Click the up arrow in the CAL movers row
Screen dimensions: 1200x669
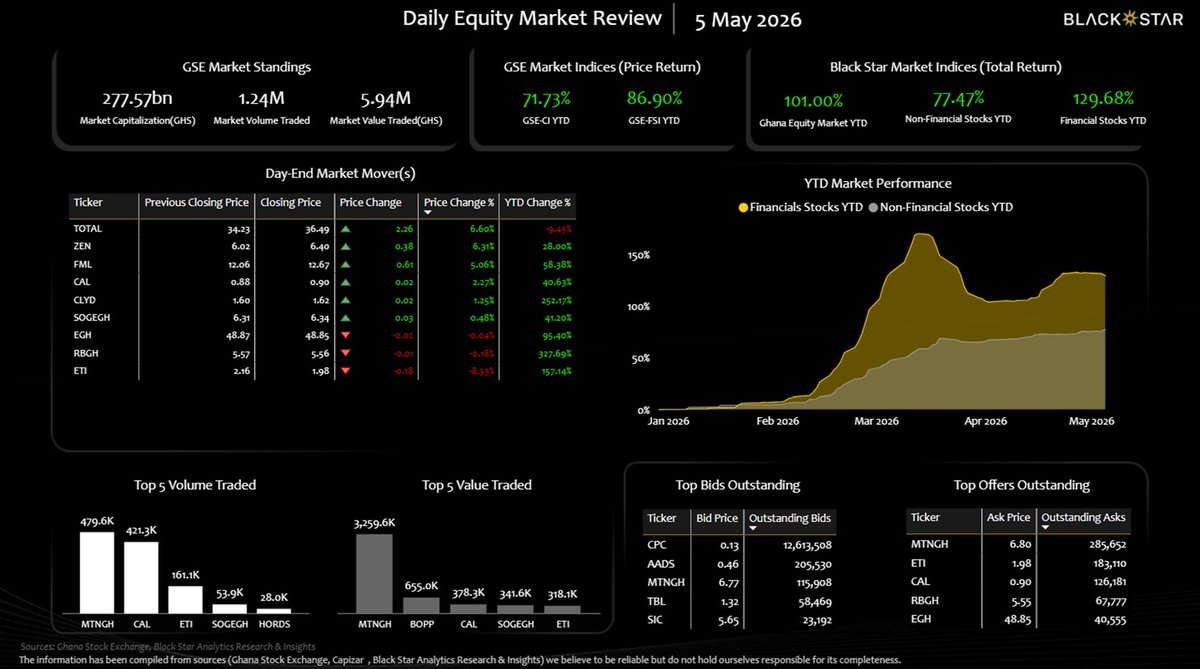[345, 281]
